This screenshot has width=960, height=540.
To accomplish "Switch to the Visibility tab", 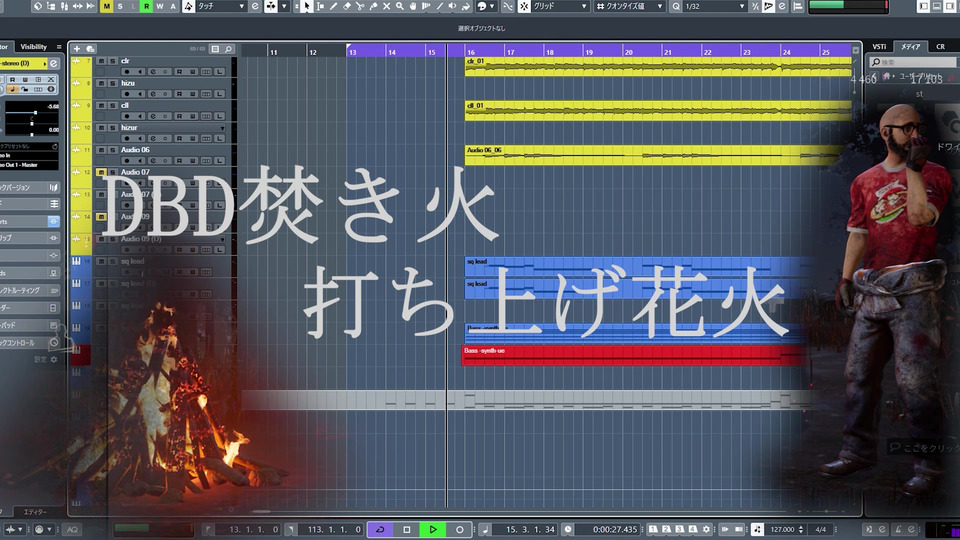I will pos(34,47).
